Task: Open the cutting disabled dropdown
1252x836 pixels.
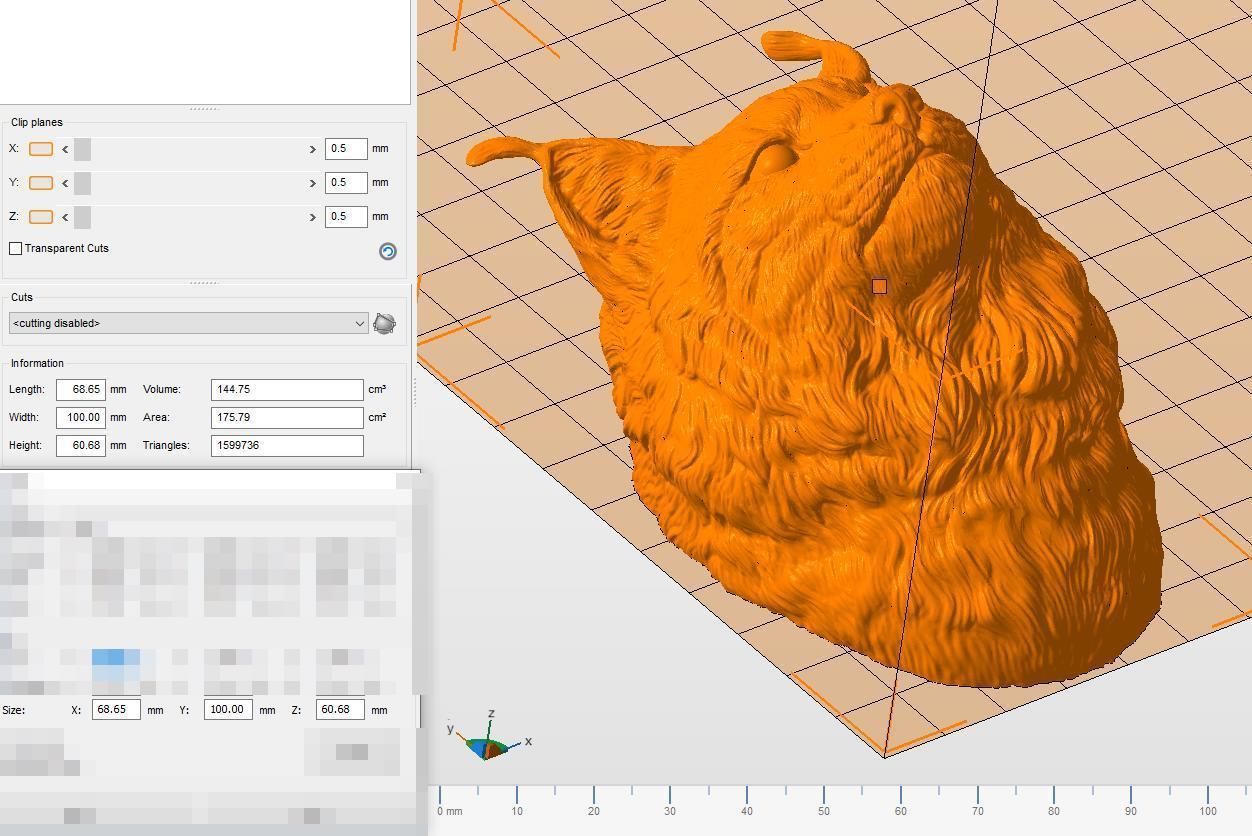Action: 189,323
